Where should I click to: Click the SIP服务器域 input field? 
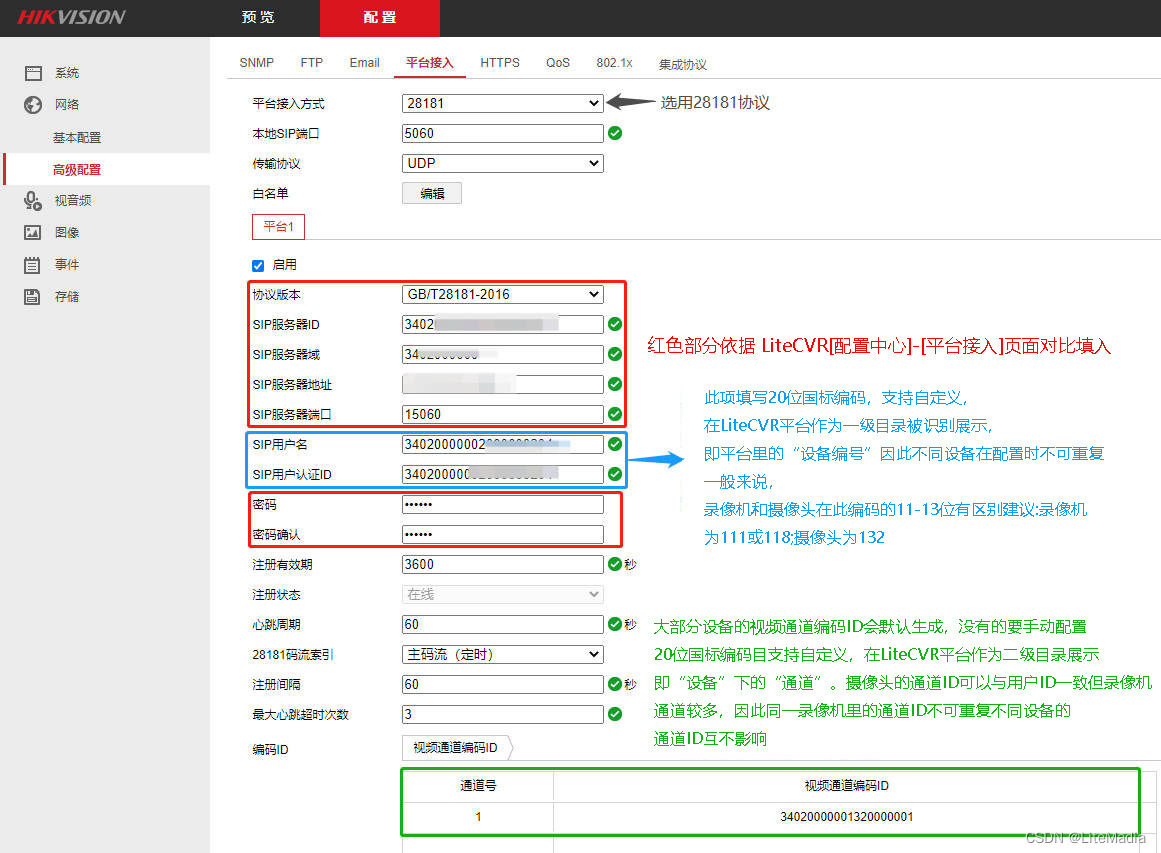(503, 354)
